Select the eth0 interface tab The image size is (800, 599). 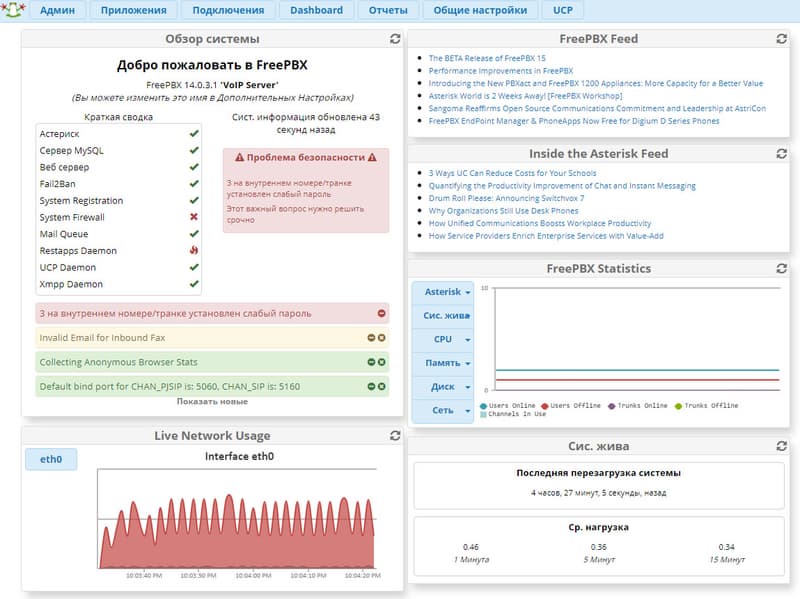pos(51,459)
